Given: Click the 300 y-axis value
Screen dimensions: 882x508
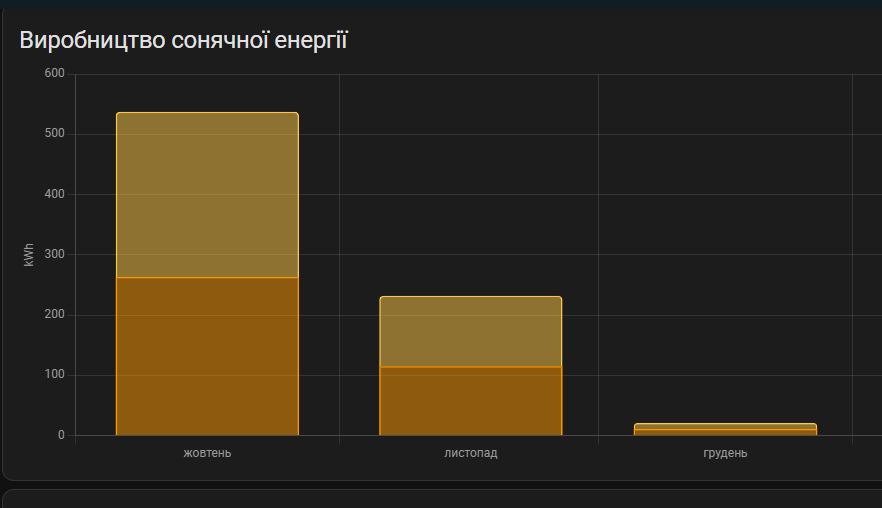Looking at the screenshot, I should pyautogui.click(x=55, y=254).
